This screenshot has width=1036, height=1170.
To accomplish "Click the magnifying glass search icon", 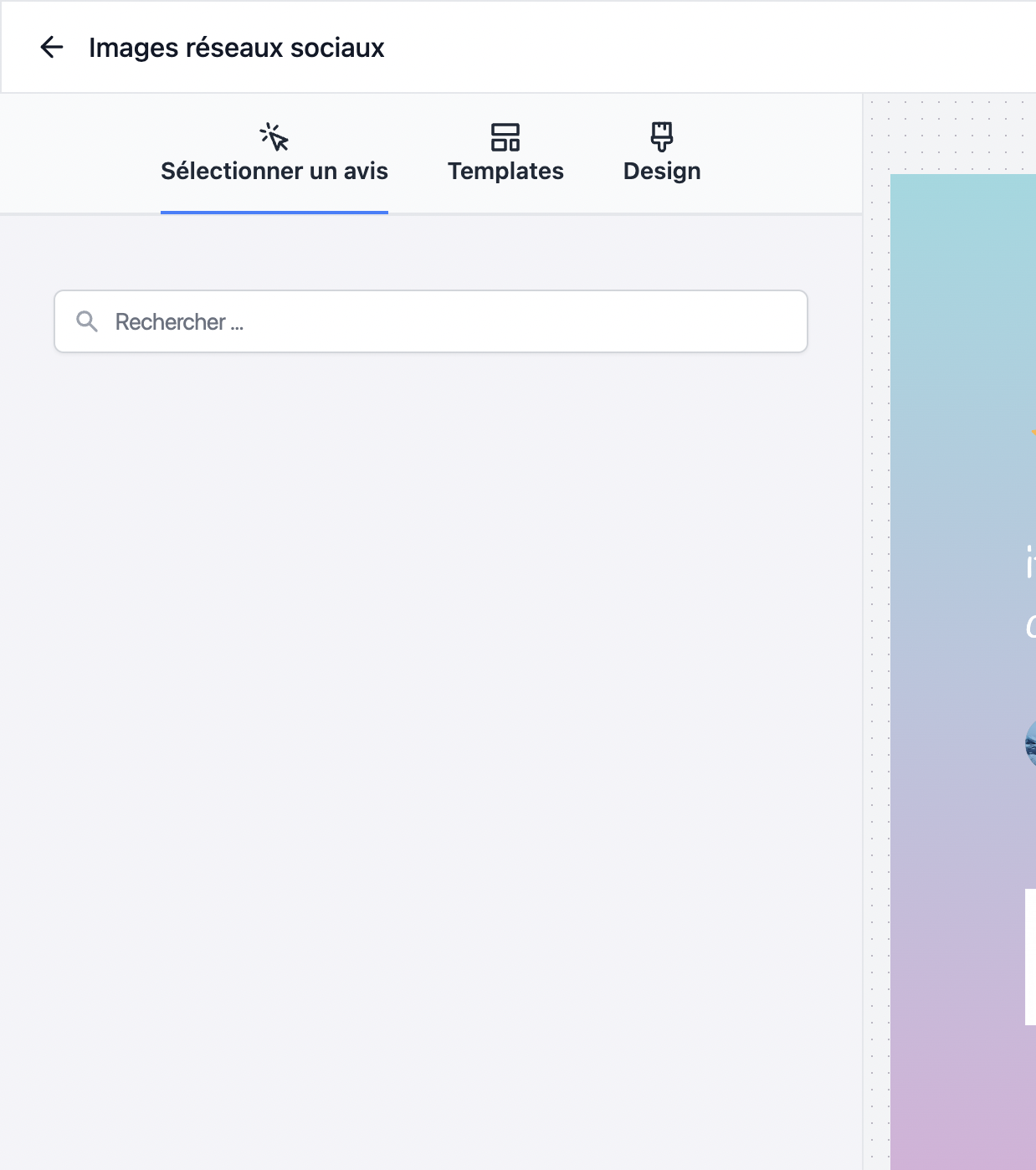I will point(87,321).
